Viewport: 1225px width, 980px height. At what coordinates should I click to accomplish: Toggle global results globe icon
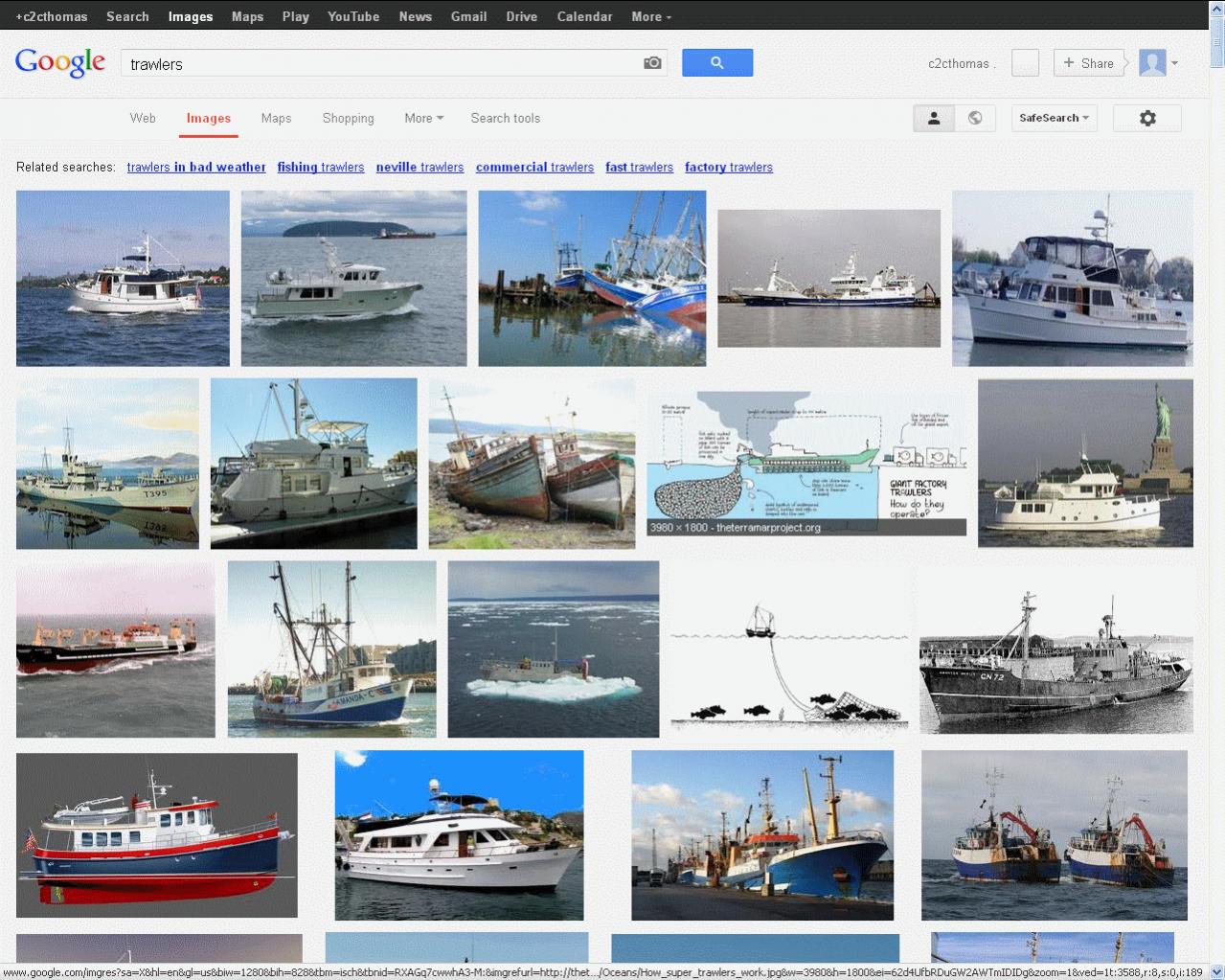975,118
